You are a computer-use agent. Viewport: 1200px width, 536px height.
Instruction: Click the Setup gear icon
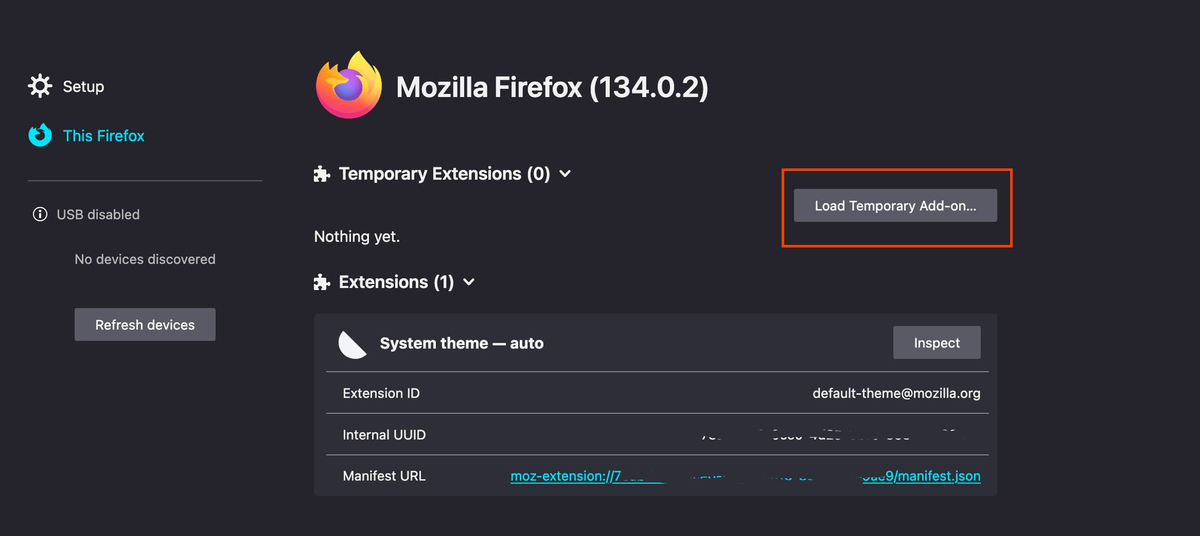(x=40, y=86)
